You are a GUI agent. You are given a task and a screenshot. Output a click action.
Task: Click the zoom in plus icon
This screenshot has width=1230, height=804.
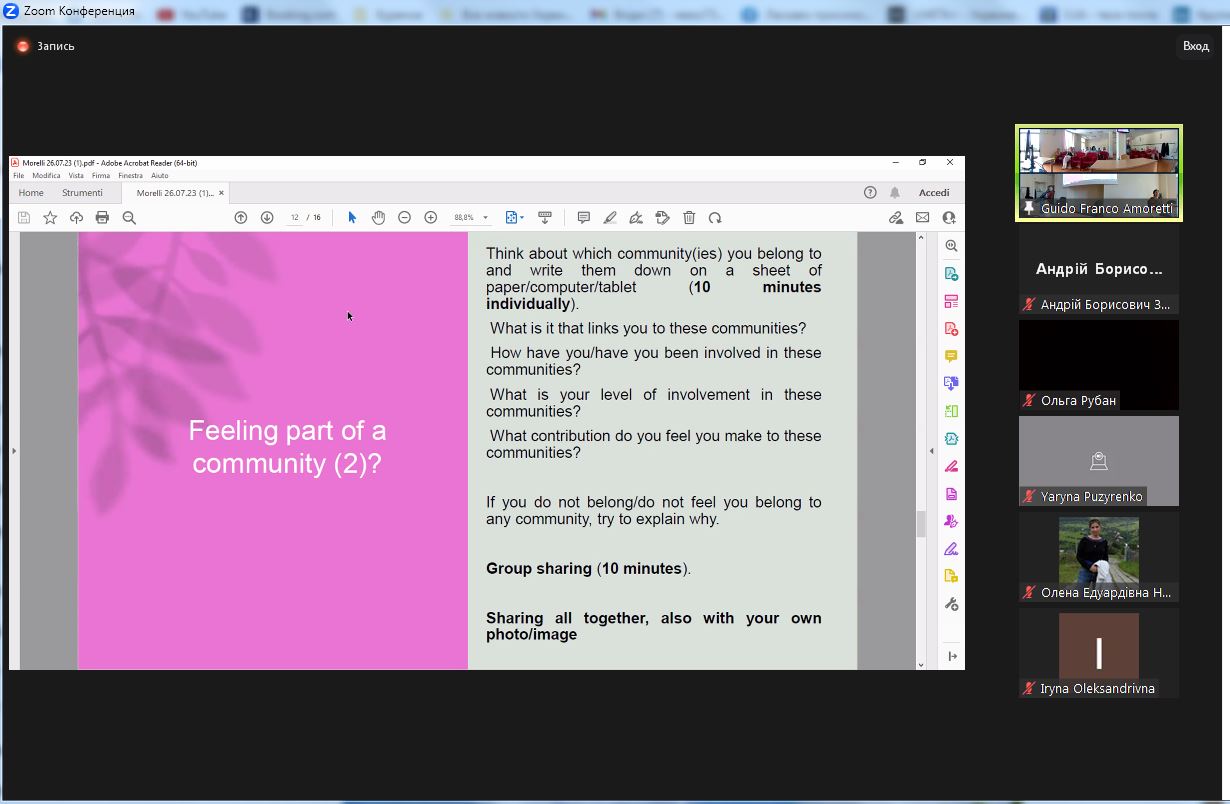point(431,218)
